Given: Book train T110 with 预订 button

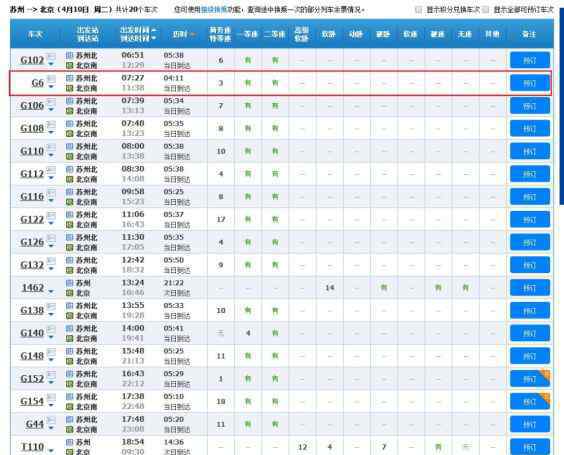Looking at the screenshot, I should [530, 447].
